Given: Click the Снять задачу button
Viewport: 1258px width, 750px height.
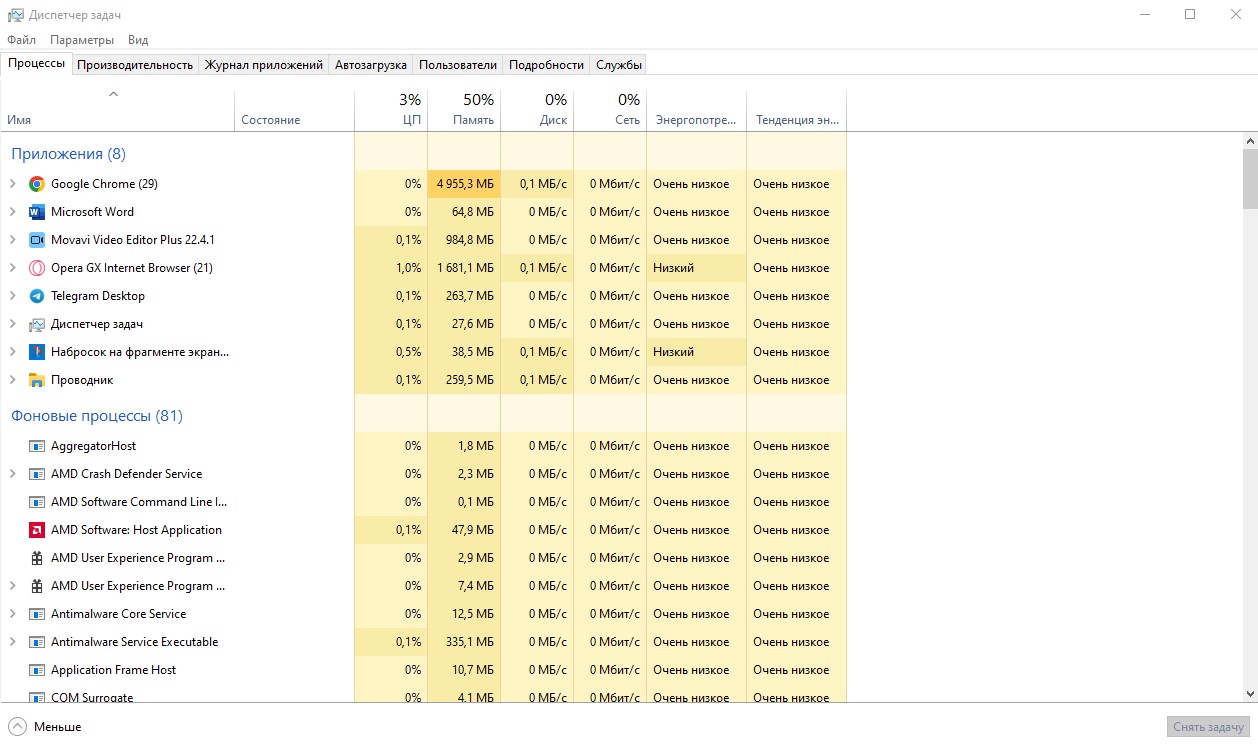Looking at the screenshot, I should point(1208,727).
